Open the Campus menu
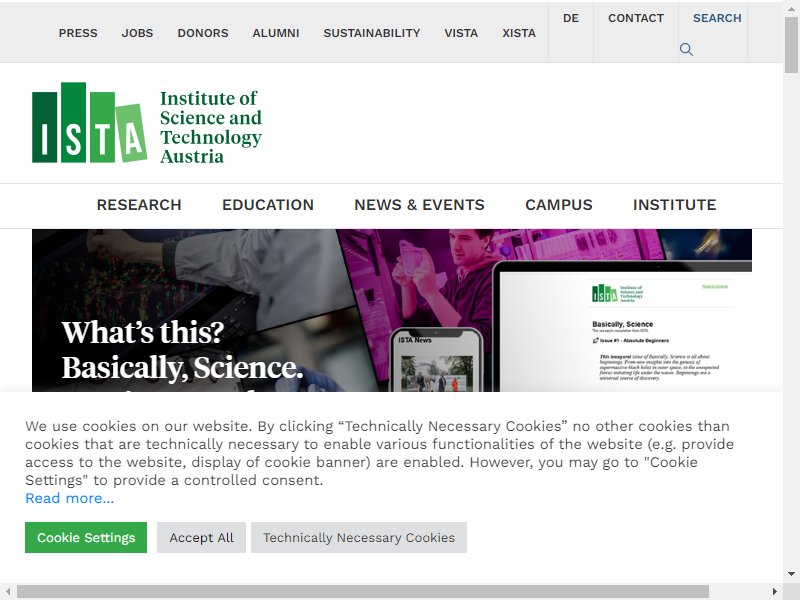 tap(559, 205)
